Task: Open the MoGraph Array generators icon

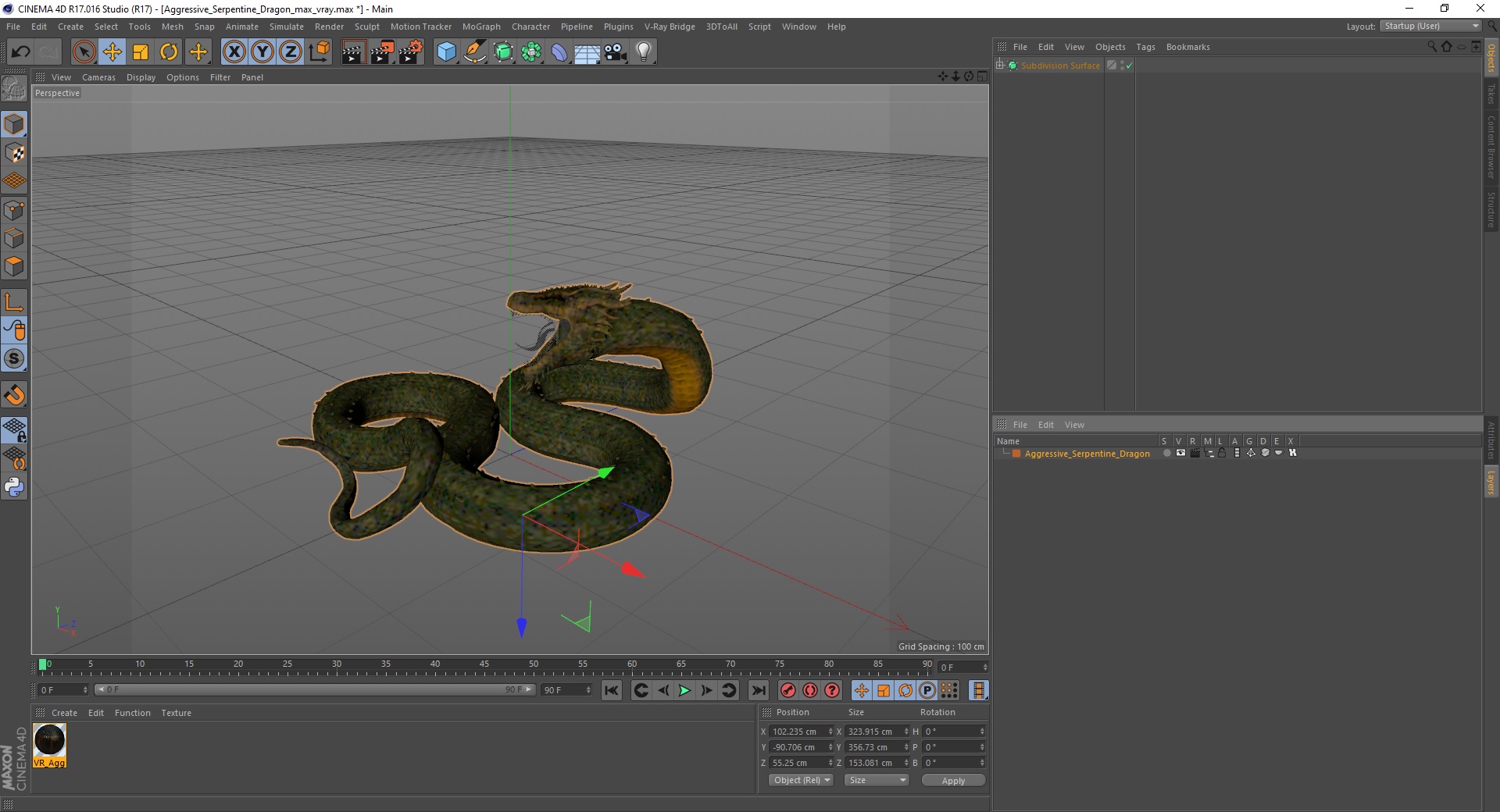Action: 532,52
